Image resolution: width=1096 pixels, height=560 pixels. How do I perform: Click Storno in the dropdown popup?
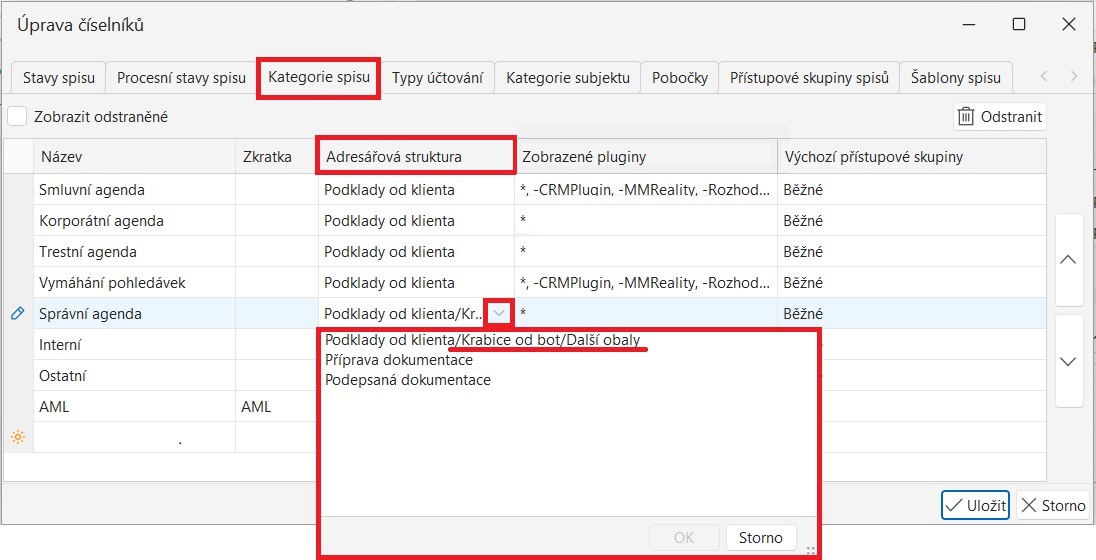(x=760, y=538)
